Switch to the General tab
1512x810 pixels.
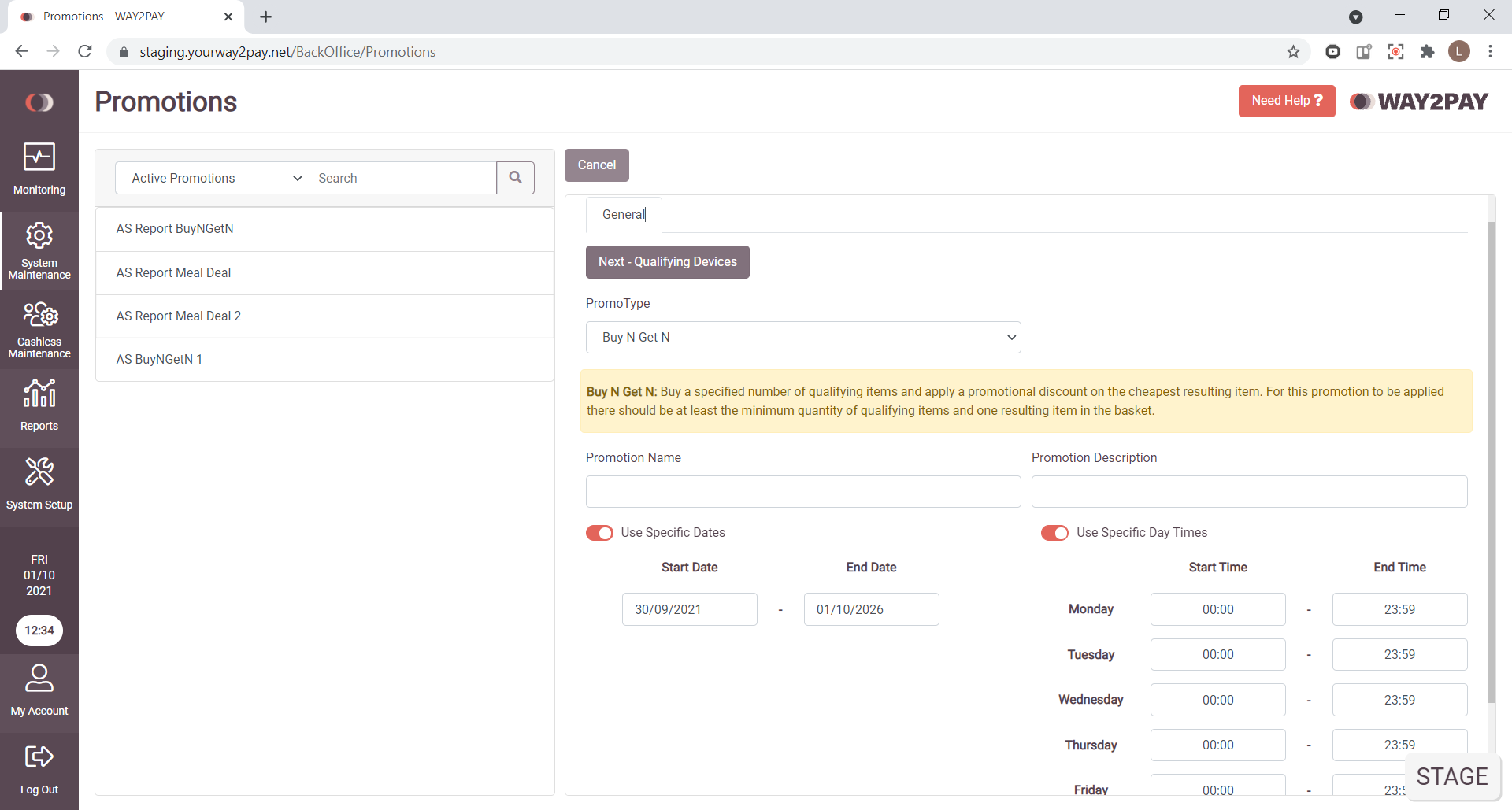tap(624, 214)
